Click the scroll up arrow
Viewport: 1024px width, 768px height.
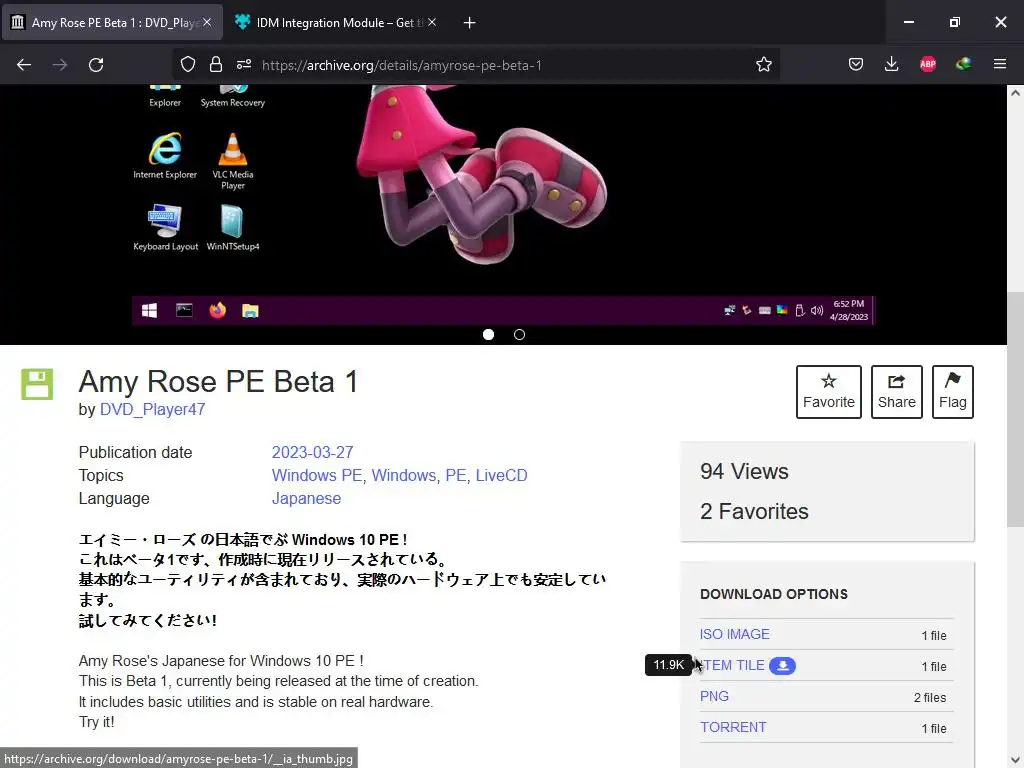pyautogui.click(x=1015, y=93)
